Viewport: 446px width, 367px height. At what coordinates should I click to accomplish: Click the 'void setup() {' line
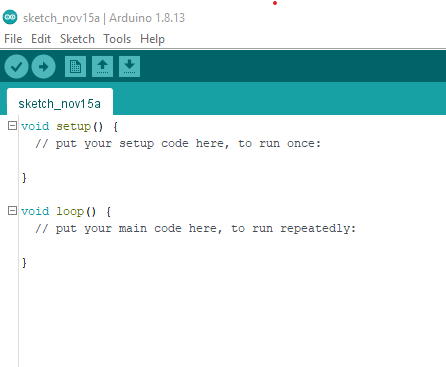click(69, 126)
